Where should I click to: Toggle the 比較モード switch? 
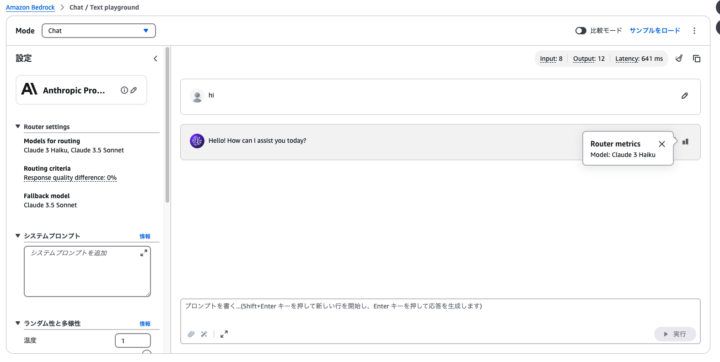point(580,30)
